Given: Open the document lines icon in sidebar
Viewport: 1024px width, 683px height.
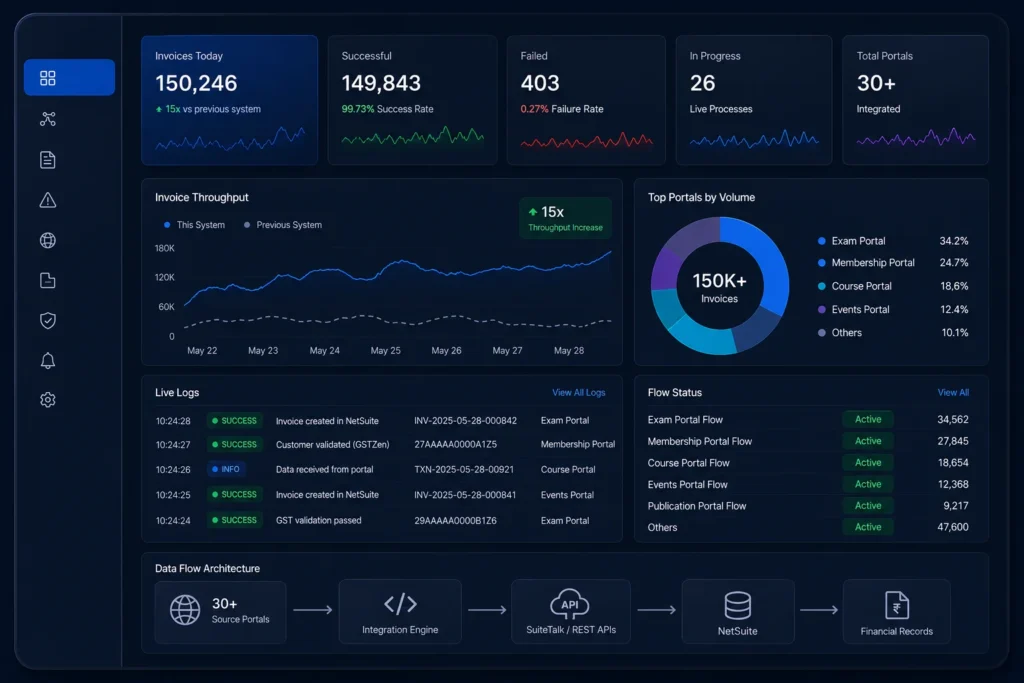Looking at the screenshot, I should tap(48, 159).
